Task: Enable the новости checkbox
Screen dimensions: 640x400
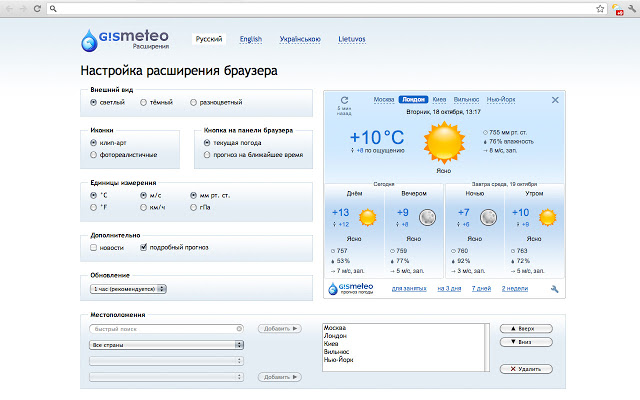Action: pyautogui.click(x=93, y=247)
